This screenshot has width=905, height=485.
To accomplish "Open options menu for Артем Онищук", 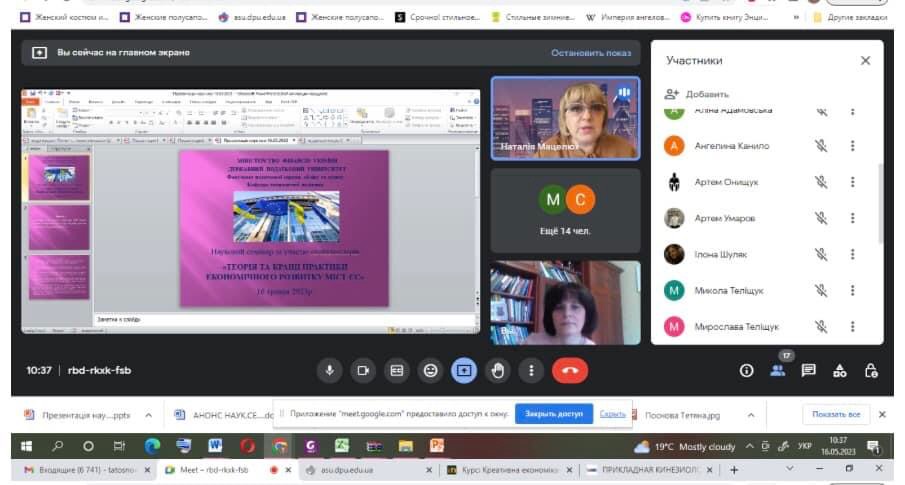I will 852,182.
